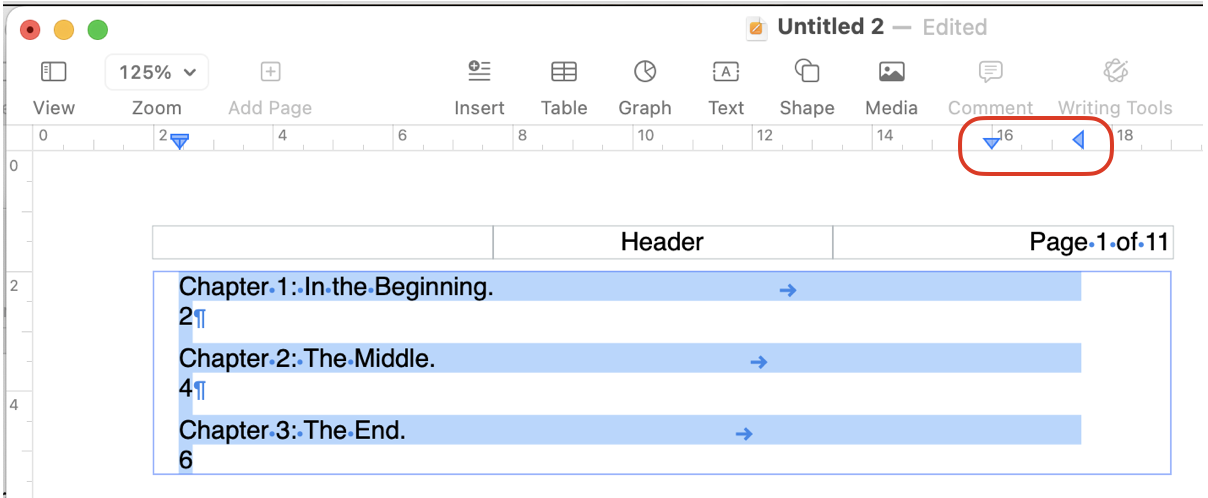Open the View sidebar options

(x=53, y=72)
